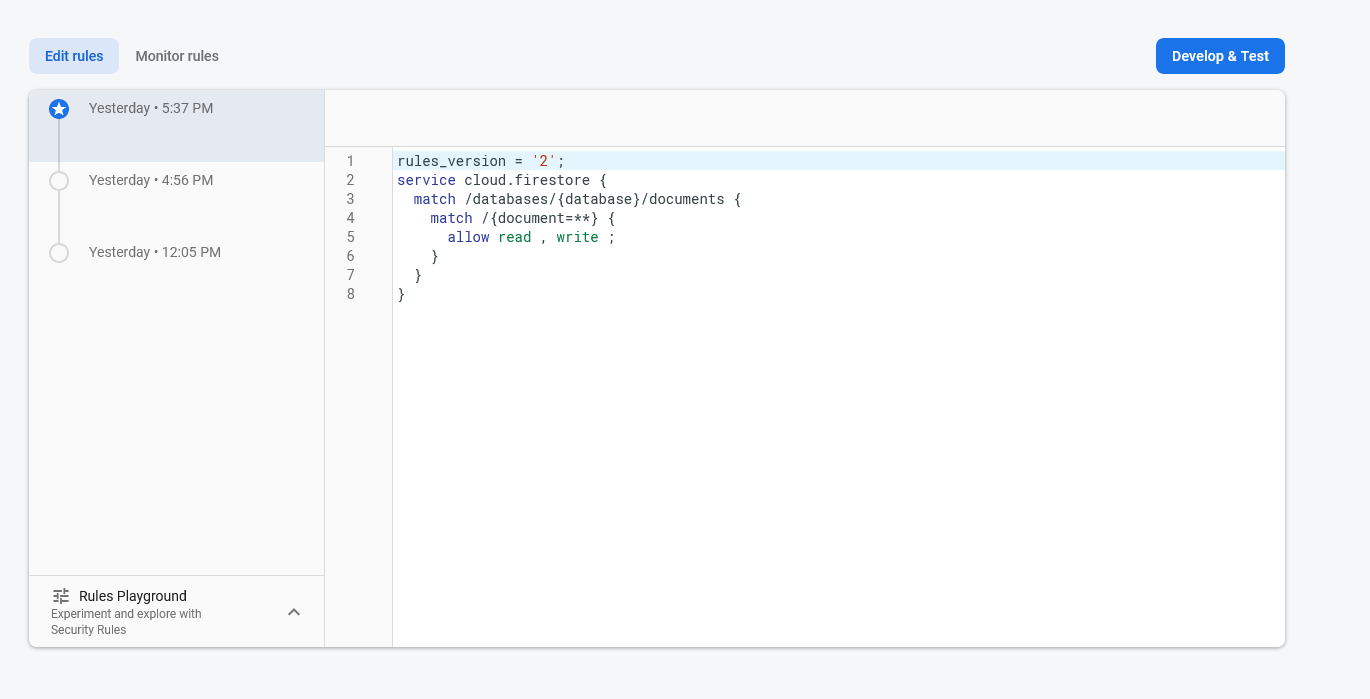The image size is (1370, 699).
Task: Click the version history circle for 4:56 PM
Action: 58,180
